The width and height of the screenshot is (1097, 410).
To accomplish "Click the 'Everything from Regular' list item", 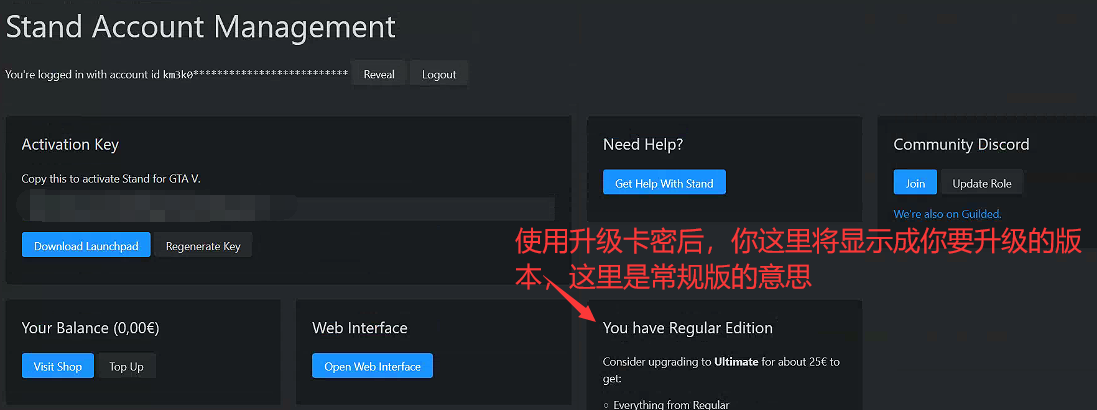I will 671,405.
